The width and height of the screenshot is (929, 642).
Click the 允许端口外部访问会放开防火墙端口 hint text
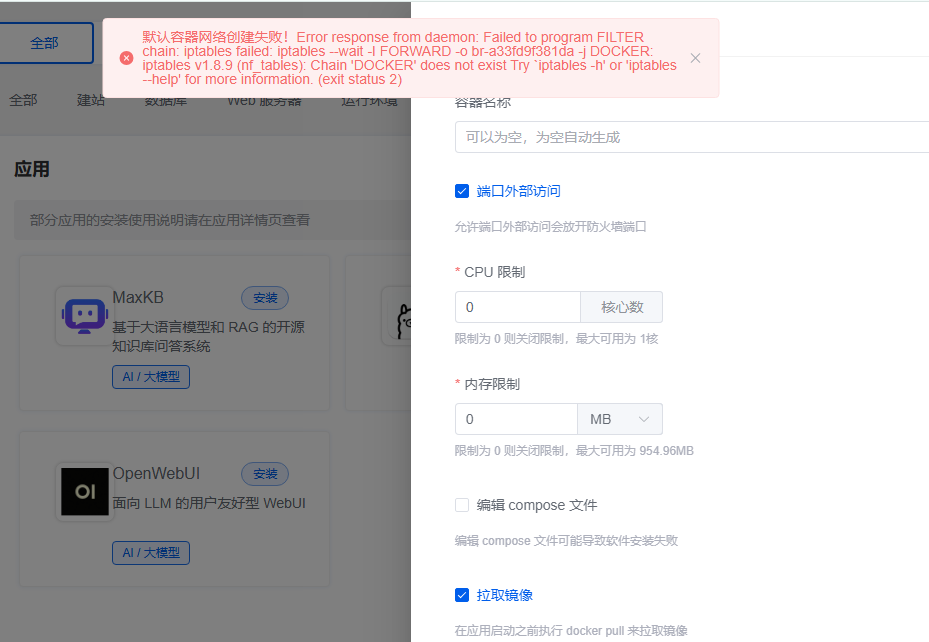(550, 226)
